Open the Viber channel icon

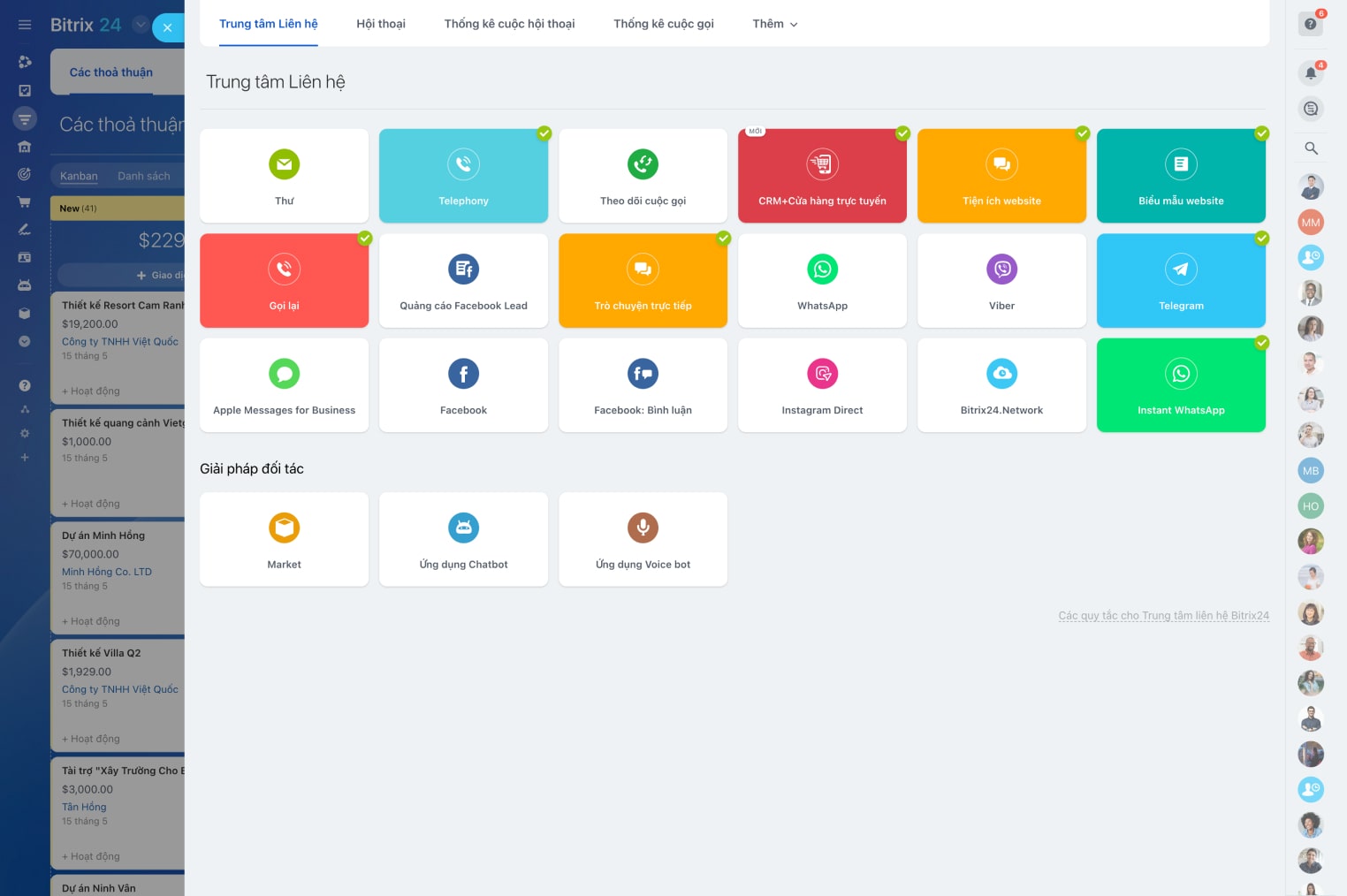tap(1001, 270)
